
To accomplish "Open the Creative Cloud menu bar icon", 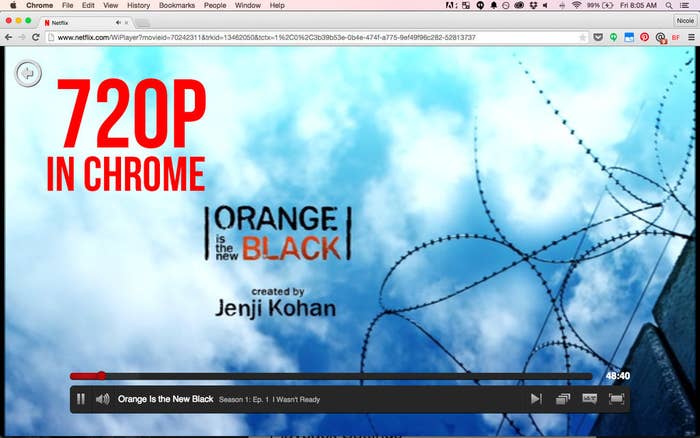I will click(519, 5).
